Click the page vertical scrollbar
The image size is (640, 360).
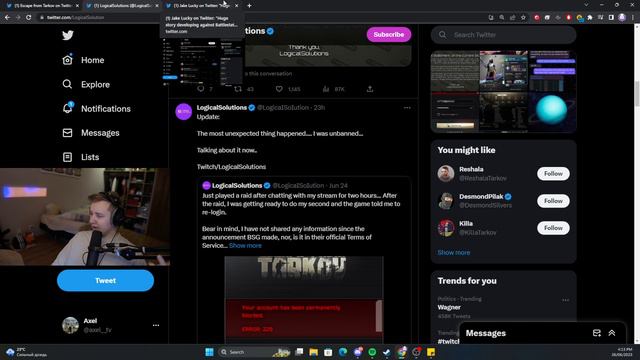click(x=637, y=93)
